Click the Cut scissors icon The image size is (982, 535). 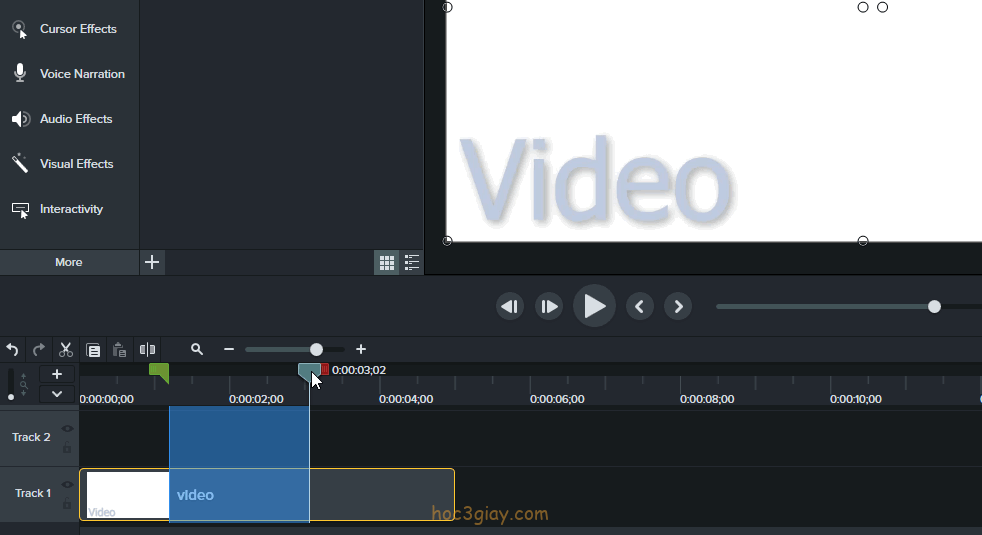[66, 350]
